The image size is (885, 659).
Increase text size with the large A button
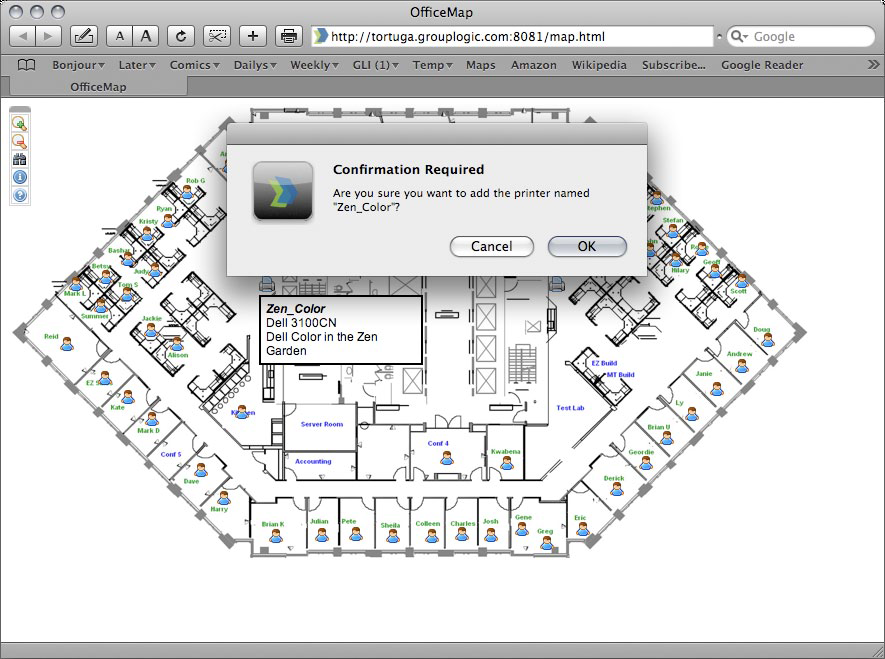[144, 35]
